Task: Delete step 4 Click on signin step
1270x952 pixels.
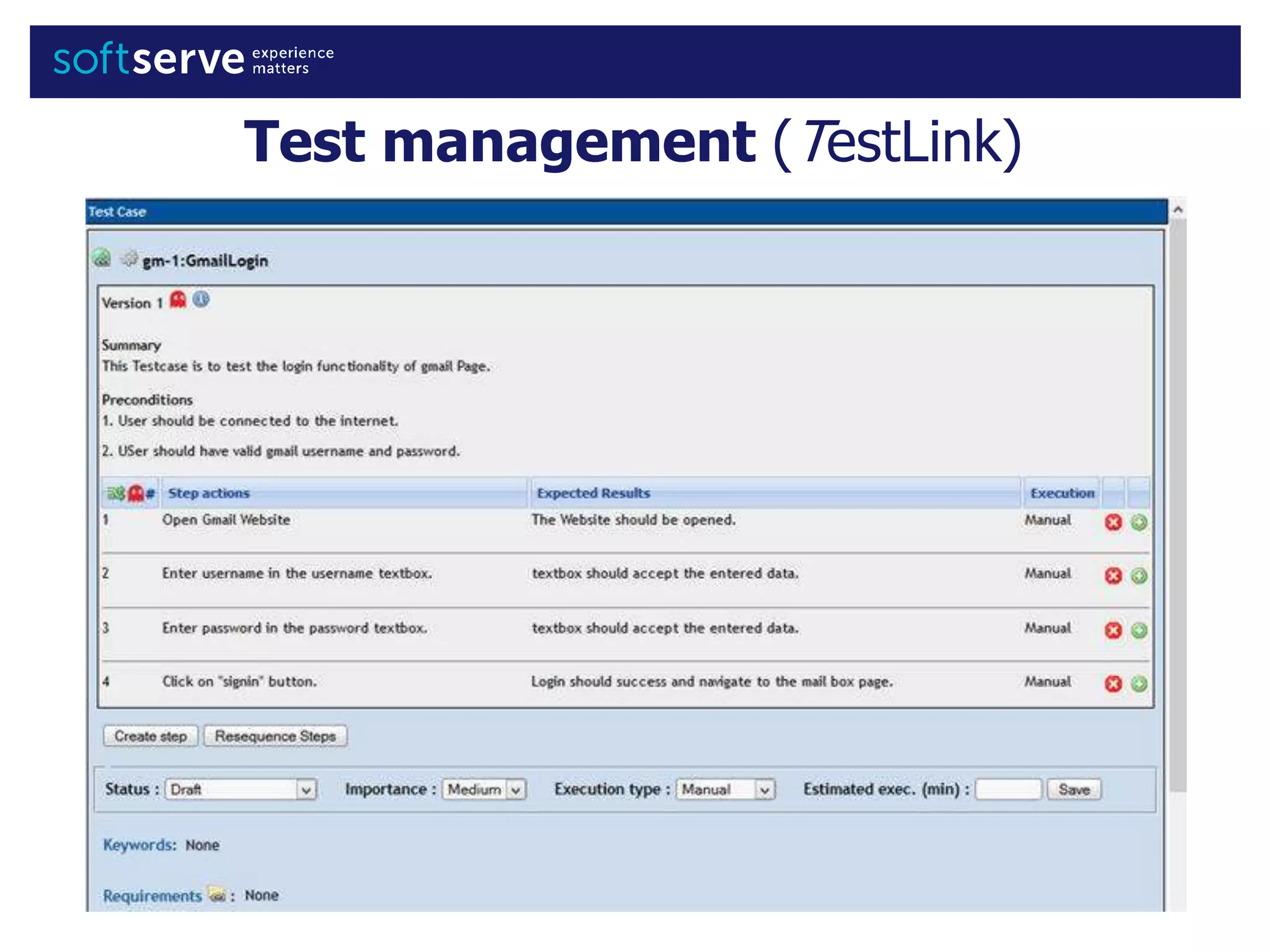Action: coord(1114,684)
